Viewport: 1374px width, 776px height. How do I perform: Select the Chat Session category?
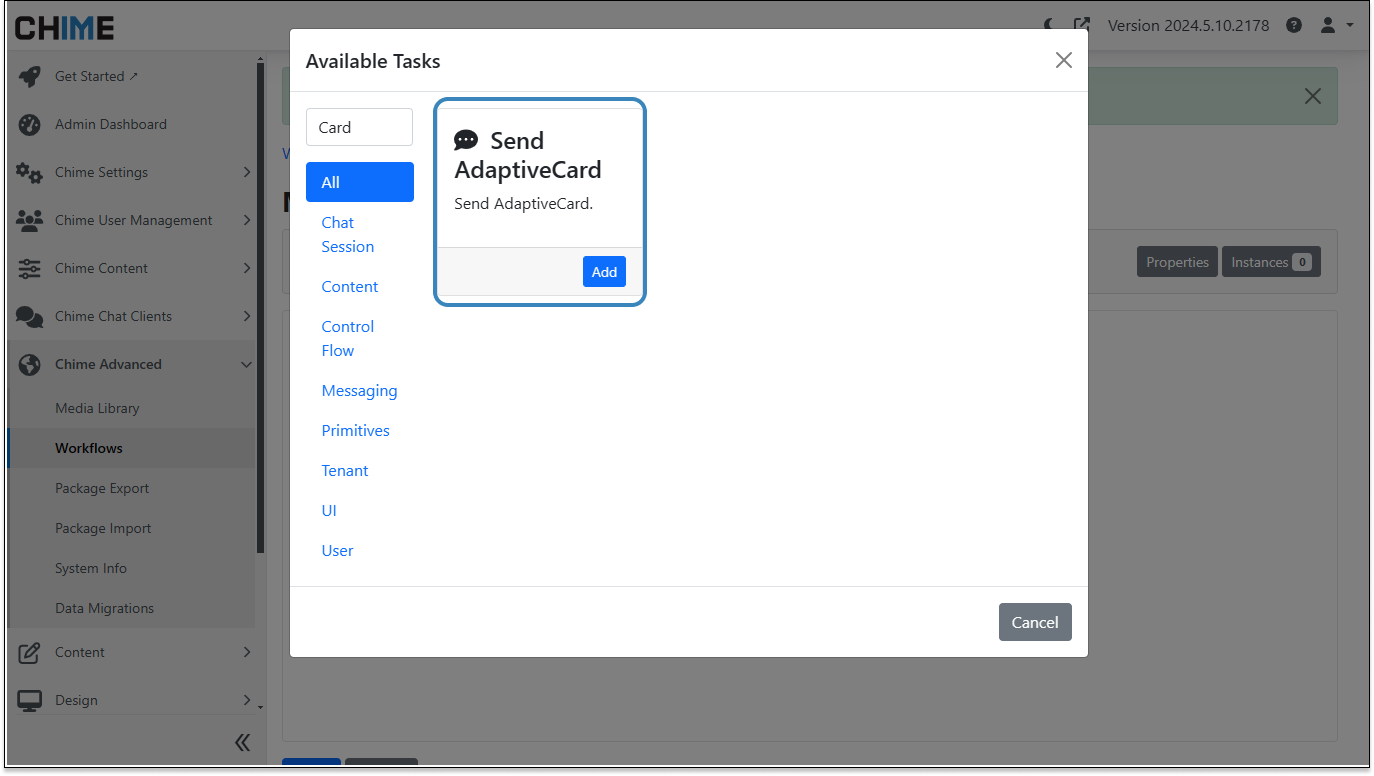pyautogui.click(x=360, y=234)
